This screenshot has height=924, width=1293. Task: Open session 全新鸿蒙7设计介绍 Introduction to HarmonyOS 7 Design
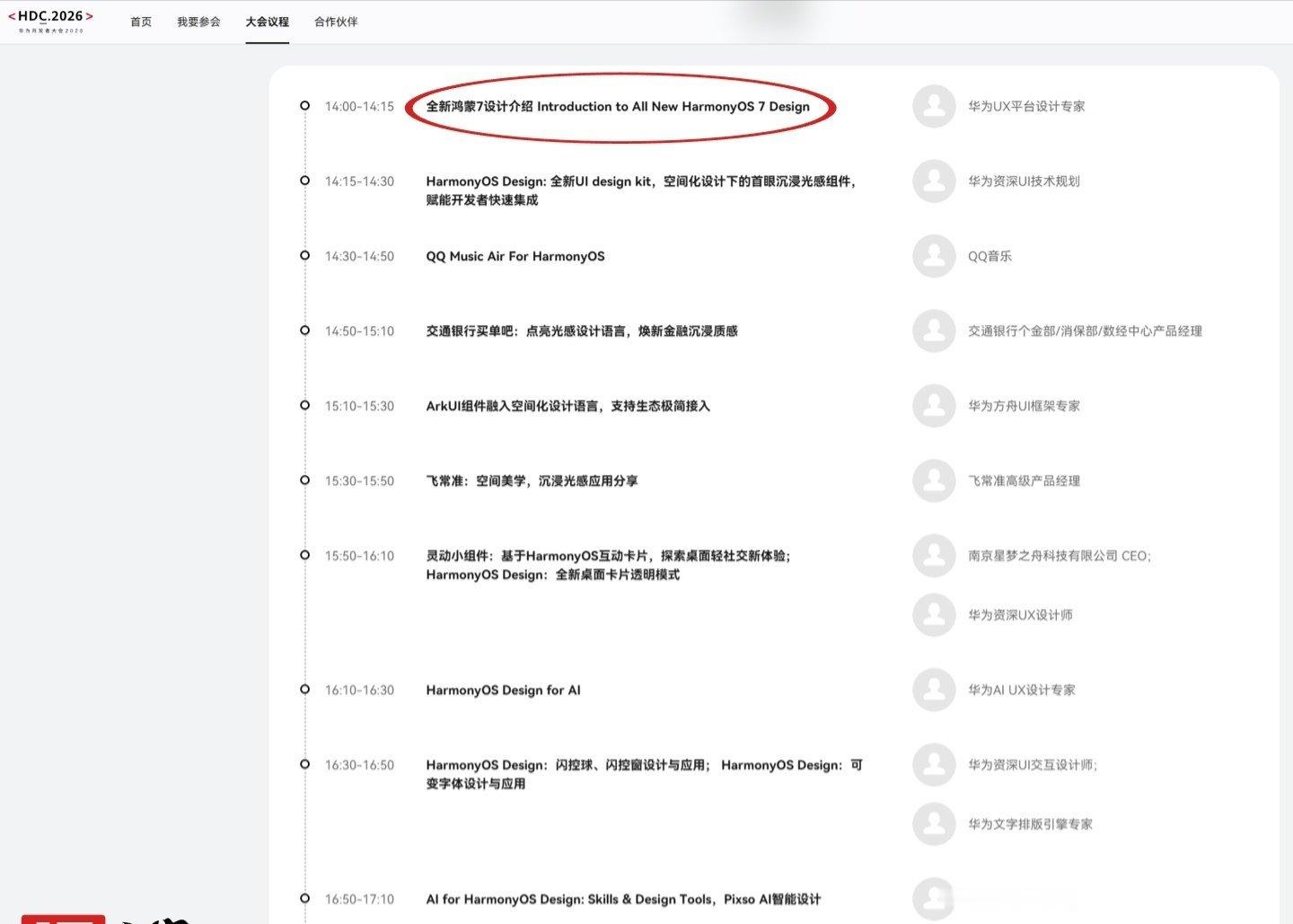618,106
